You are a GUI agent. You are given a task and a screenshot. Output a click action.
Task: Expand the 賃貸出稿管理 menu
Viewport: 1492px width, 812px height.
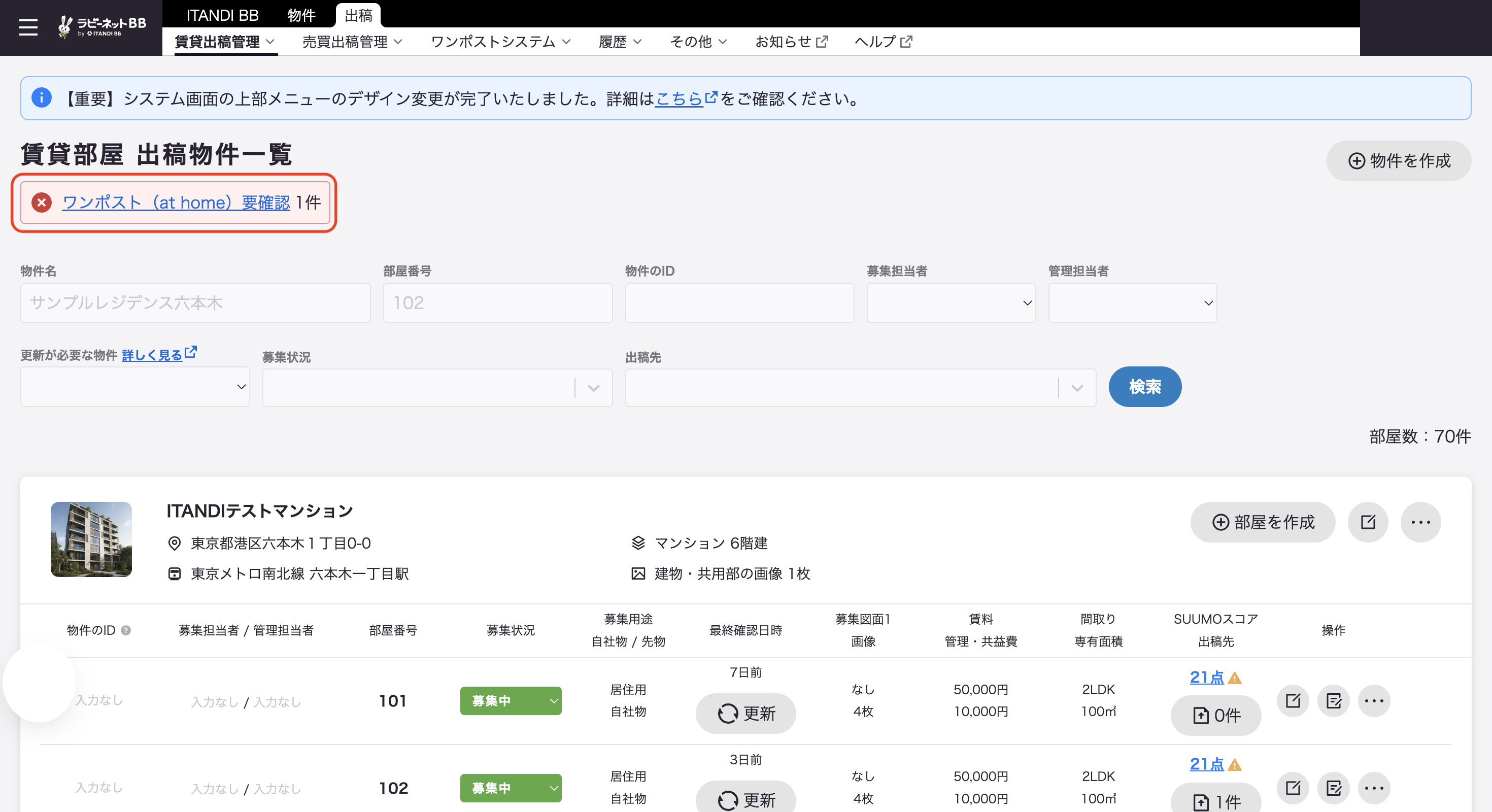tap(225, 42)
